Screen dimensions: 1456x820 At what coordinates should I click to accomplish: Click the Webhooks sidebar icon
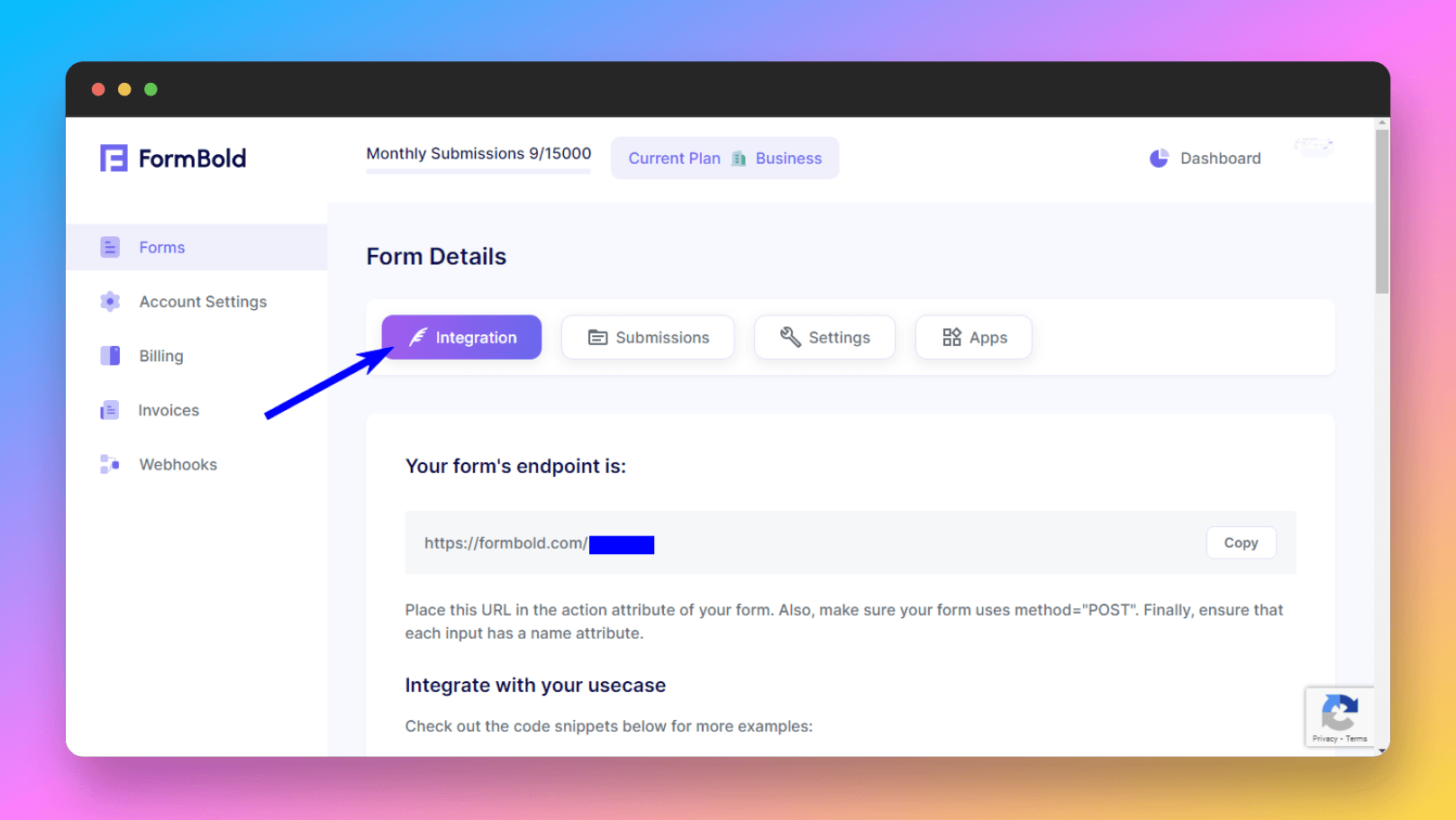tap(110, 465)
